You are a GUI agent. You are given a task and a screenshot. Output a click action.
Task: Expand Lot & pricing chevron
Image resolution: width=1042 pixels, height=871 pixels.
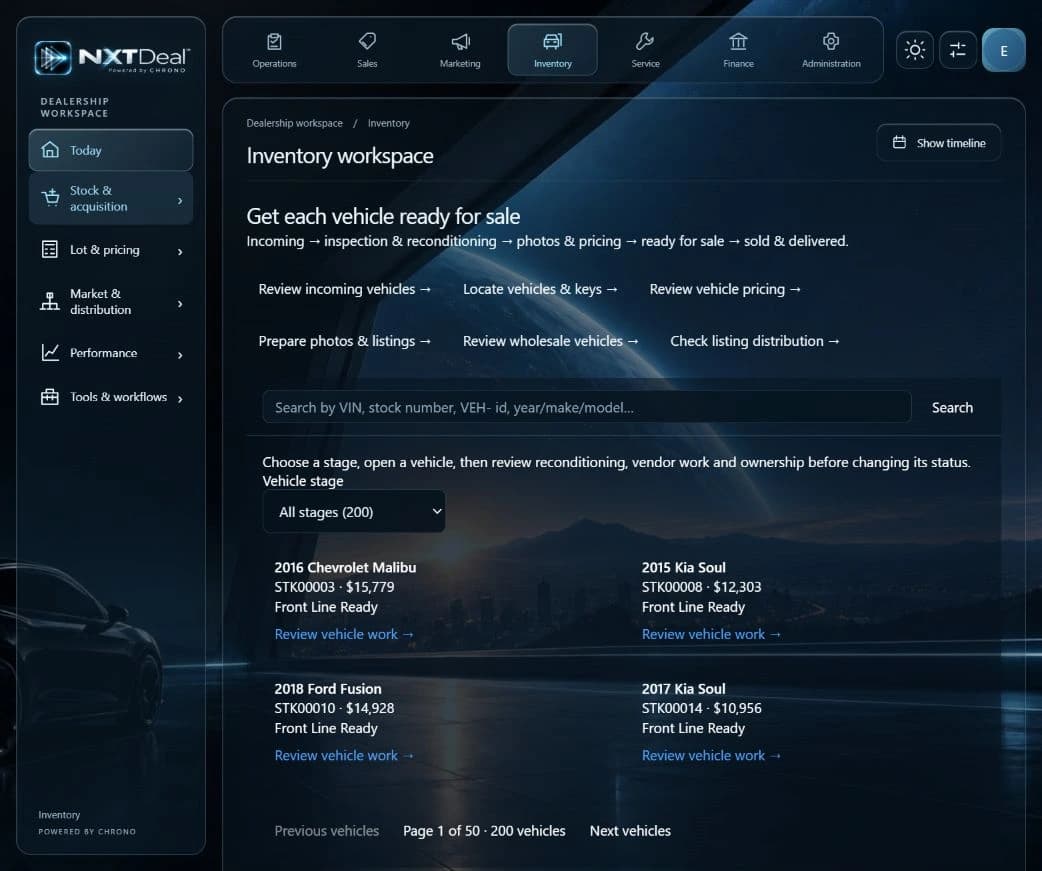click(179, 251)
